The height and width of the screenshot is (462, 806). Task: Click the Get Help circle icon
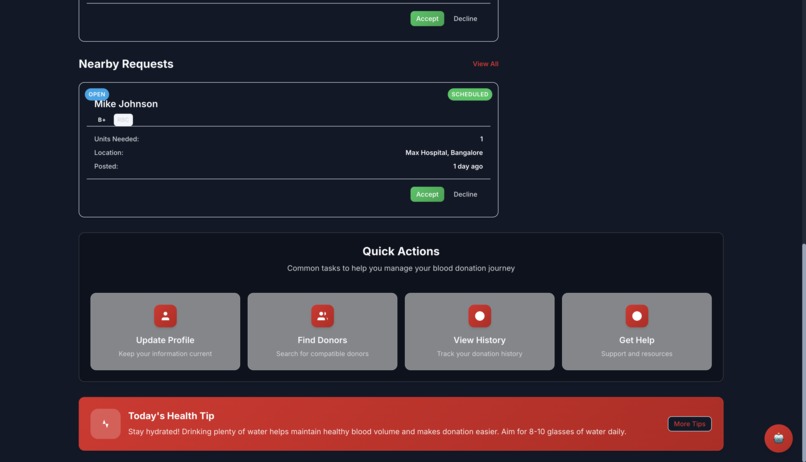tap(636, 316)
